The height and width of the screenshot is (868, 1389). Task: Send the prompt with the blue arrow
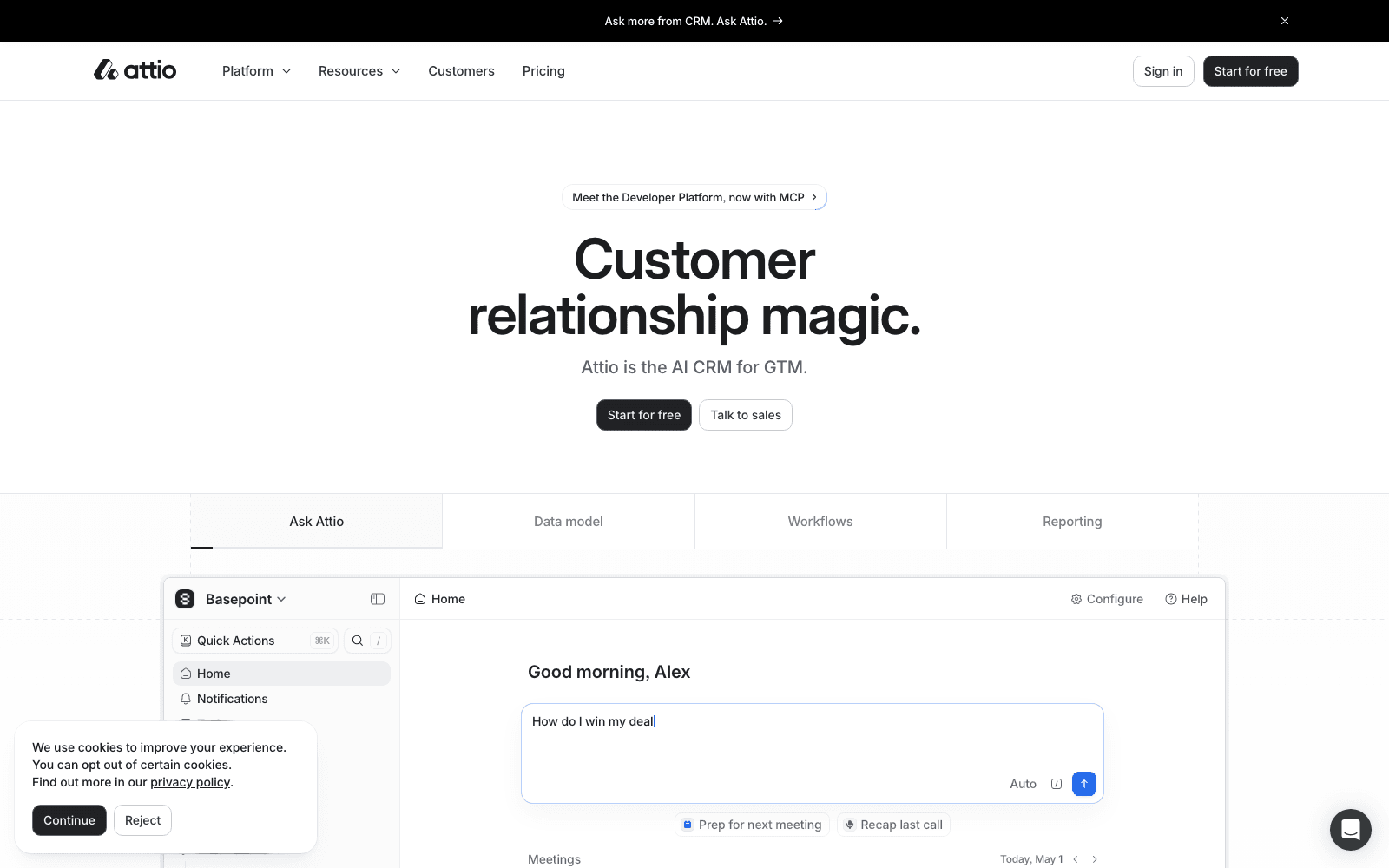[x=1084, y=784]
